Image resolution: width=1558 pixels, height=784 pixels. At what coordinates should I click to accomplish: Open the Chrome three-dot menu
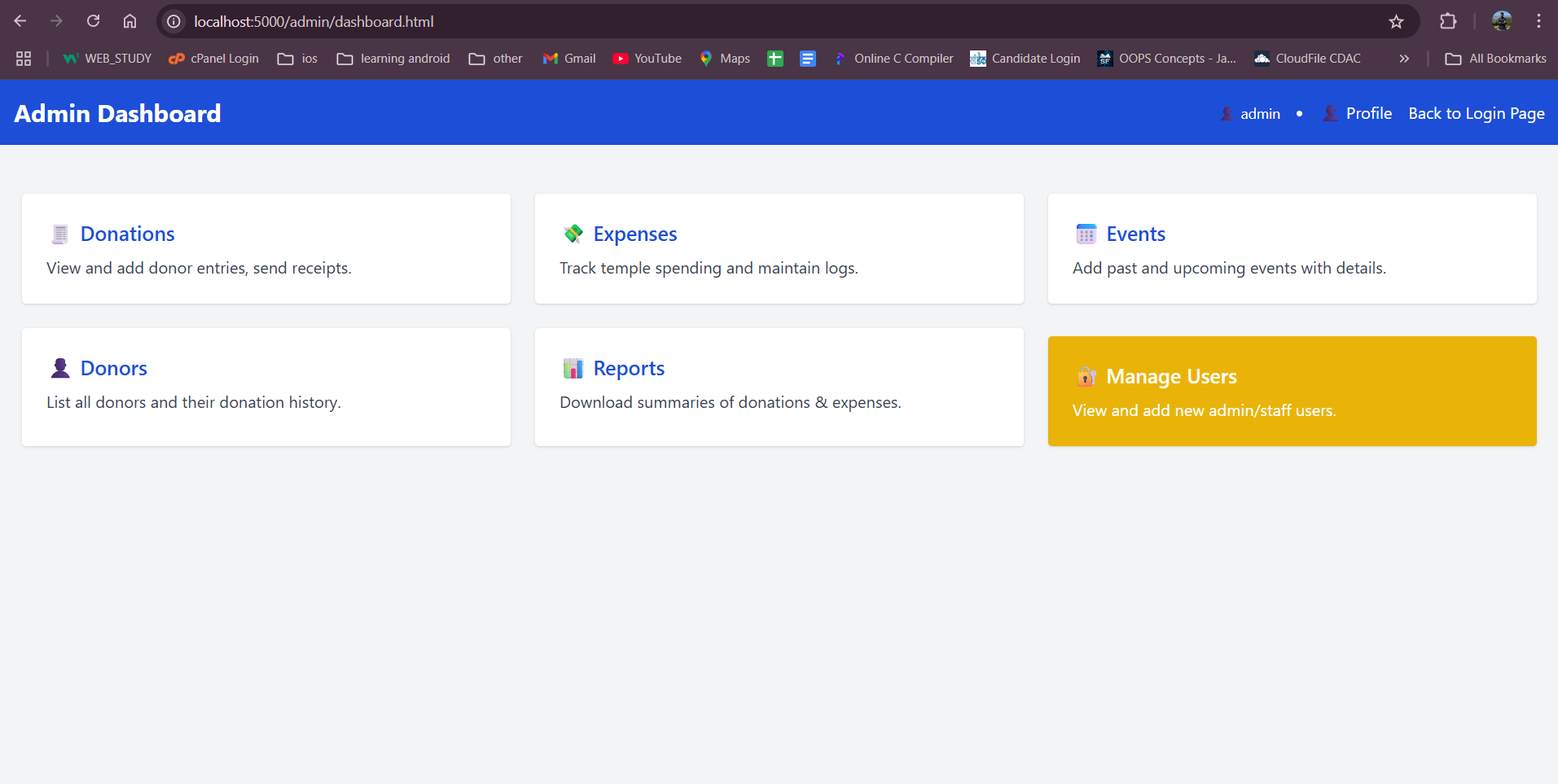pyautogui.click(x=1539, y=21)
